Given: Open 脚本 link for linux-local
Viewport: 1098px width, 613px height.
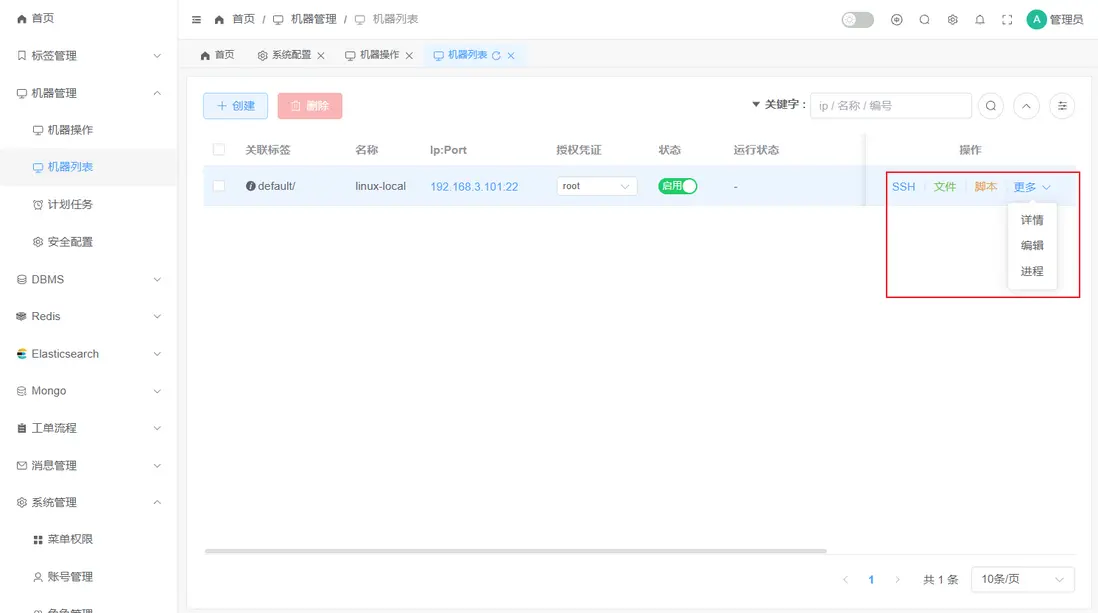Looking at the screenshot, I should [985, 186].
